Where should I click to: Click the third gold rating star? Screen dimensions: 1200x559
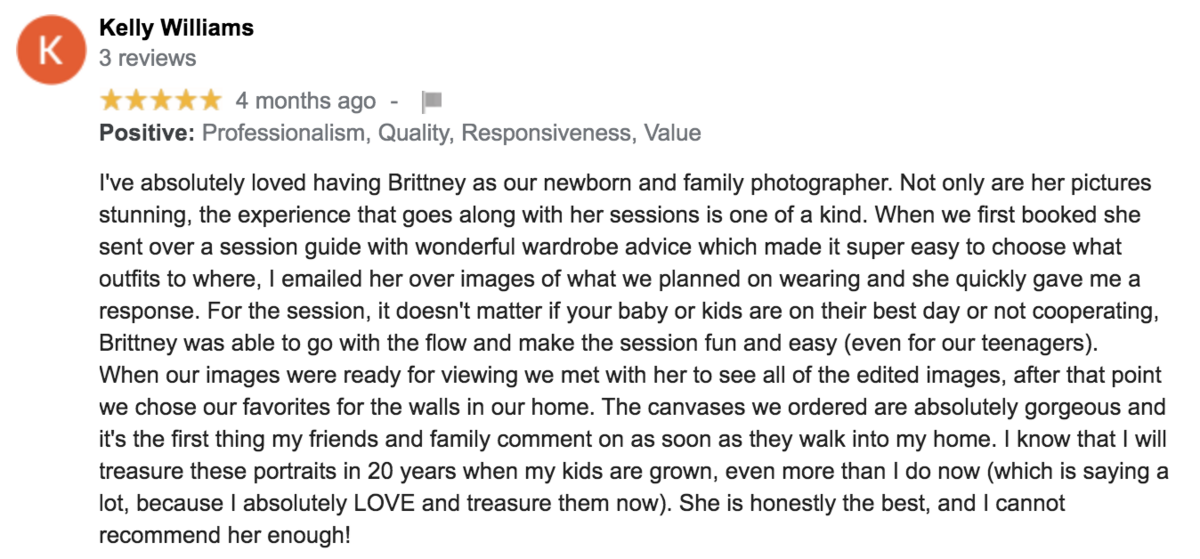(160, 100)
